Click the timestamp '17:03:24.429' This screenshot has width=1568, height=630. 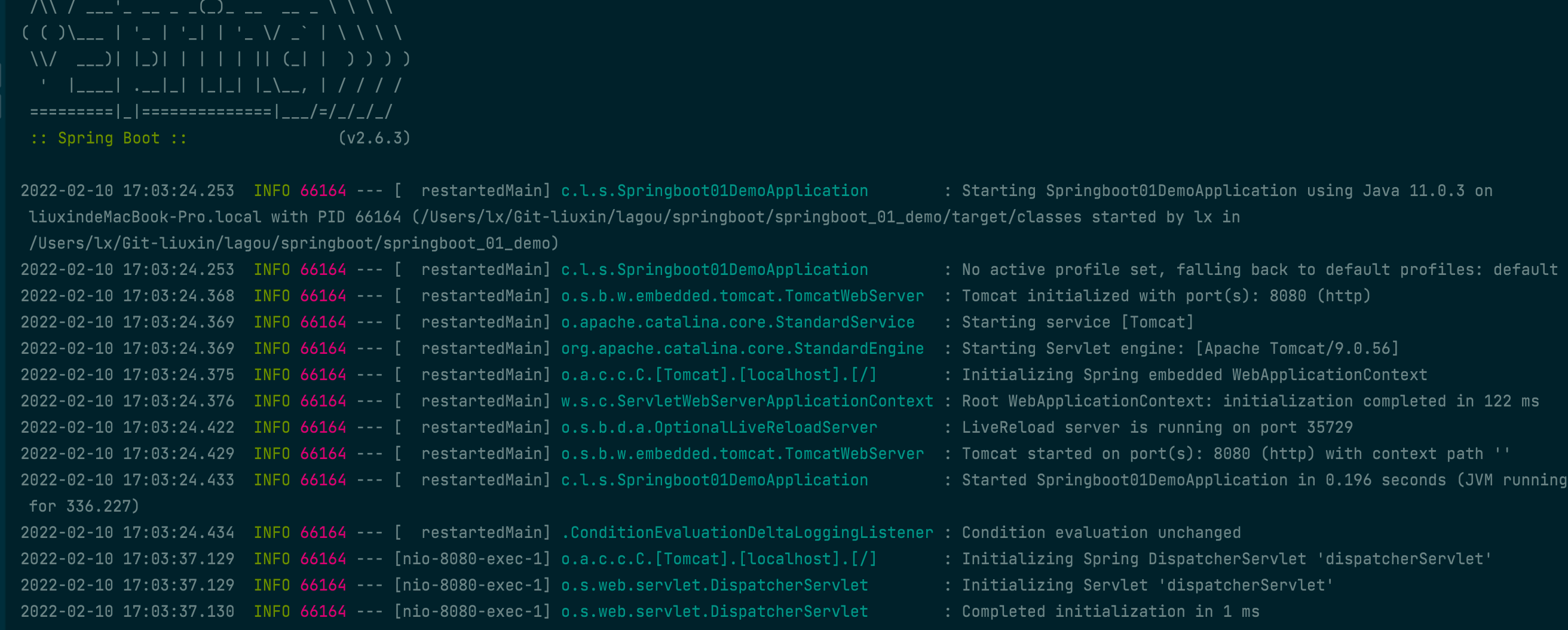click(178, 454)
